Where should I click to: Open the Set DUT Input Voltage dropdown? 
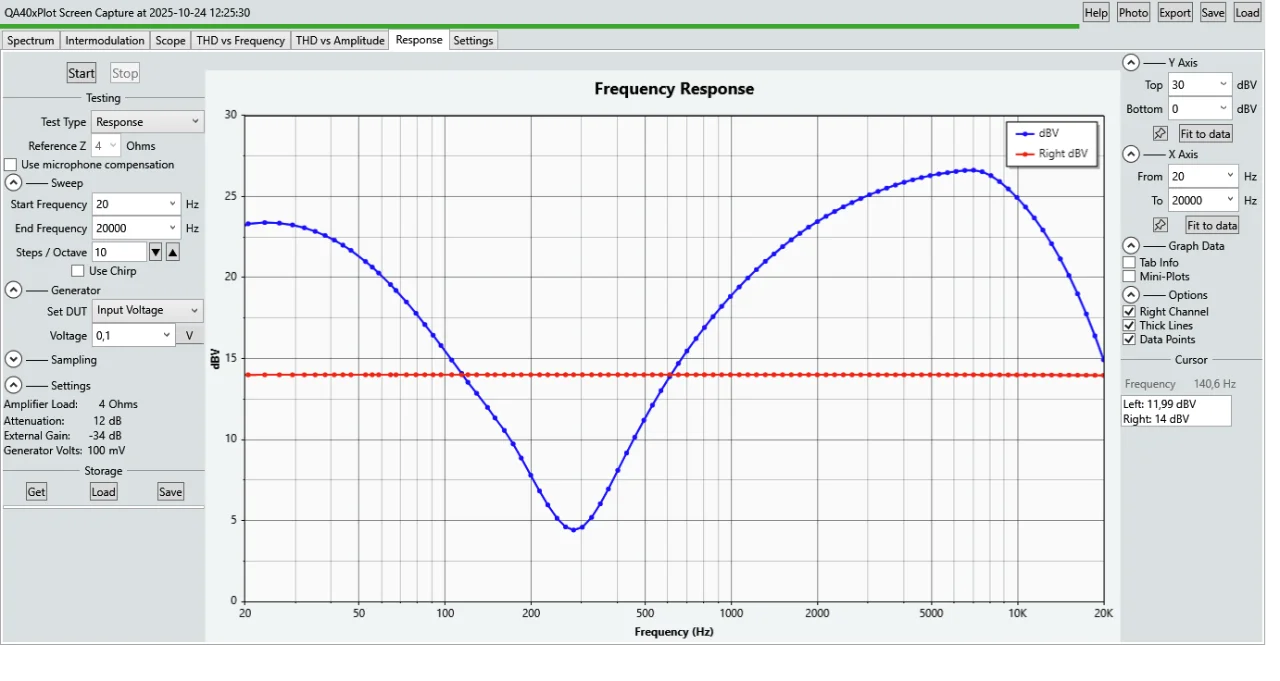(148, 311)
